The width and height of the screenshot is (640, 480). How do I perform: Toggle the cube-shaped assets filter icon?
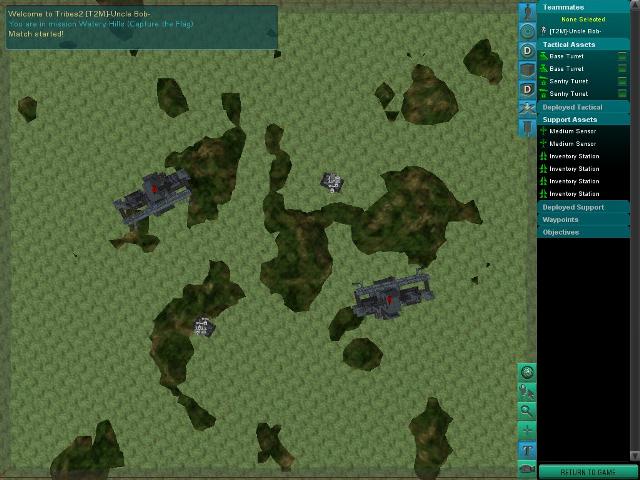(x=527, y=70)
